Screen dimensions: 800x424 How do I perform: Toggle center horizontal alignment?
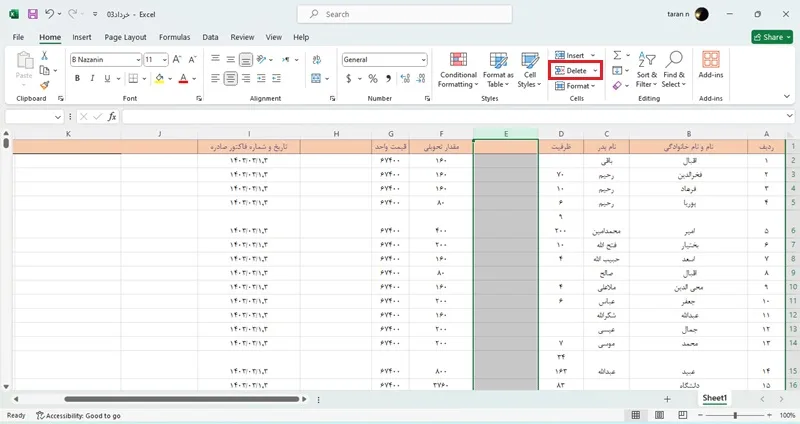(x=231, y=78)
